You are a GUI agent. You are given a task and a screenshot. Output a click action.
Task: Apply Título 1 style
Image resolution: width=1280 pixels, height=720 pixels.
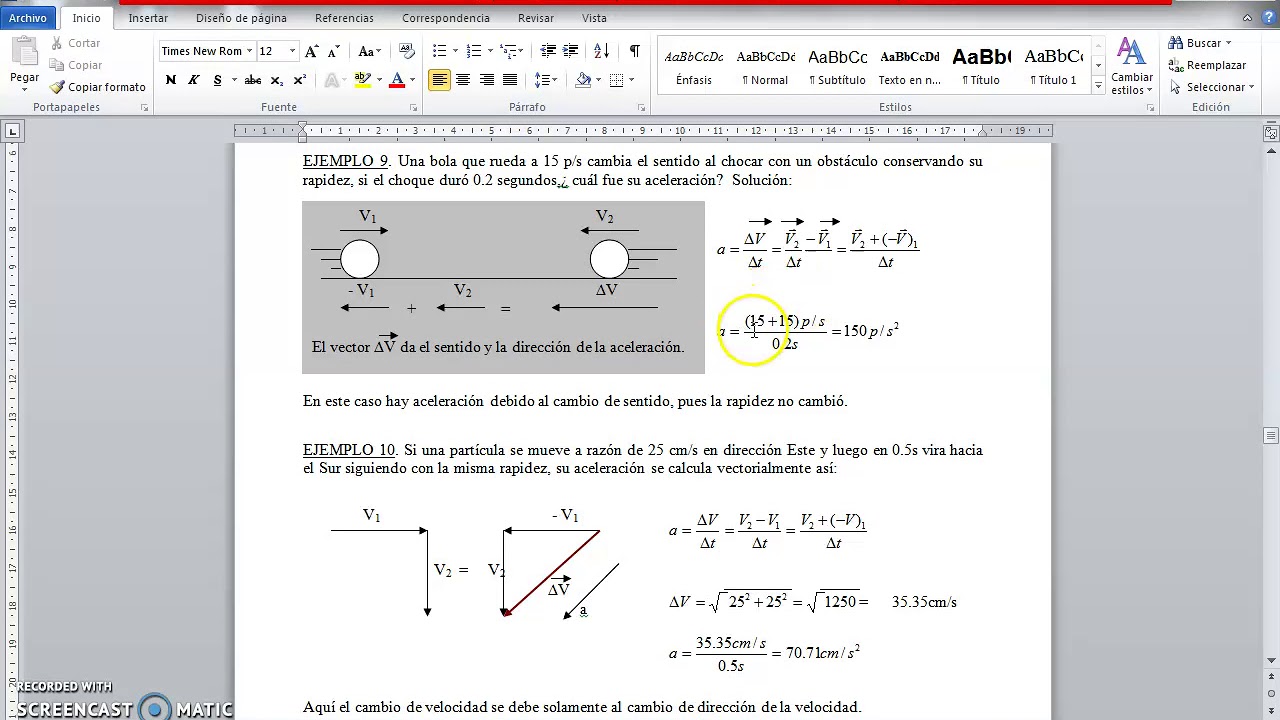[1054, 67]
